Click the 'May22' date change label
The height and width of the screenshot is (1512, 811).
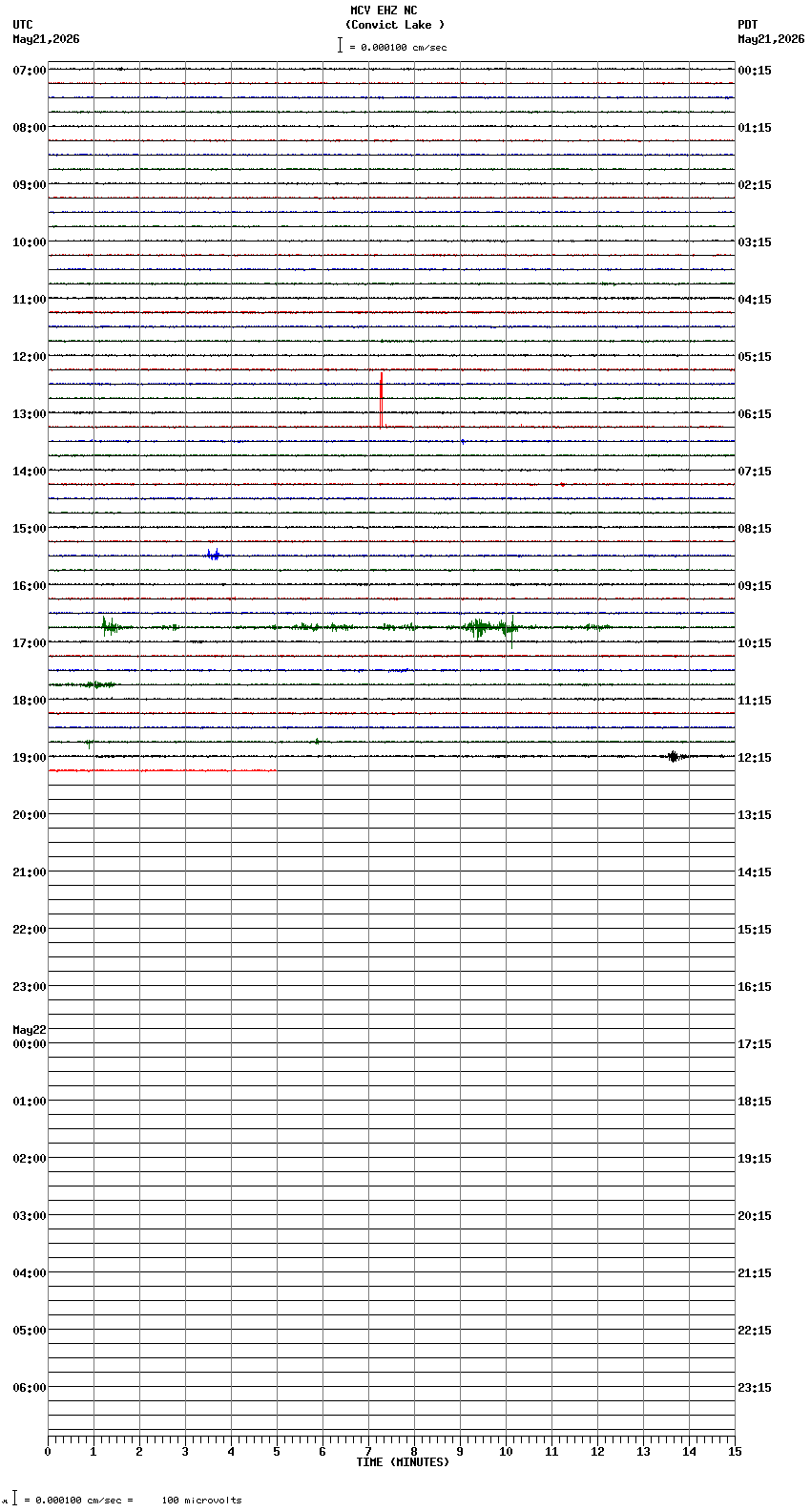[x=30, y=1030]
